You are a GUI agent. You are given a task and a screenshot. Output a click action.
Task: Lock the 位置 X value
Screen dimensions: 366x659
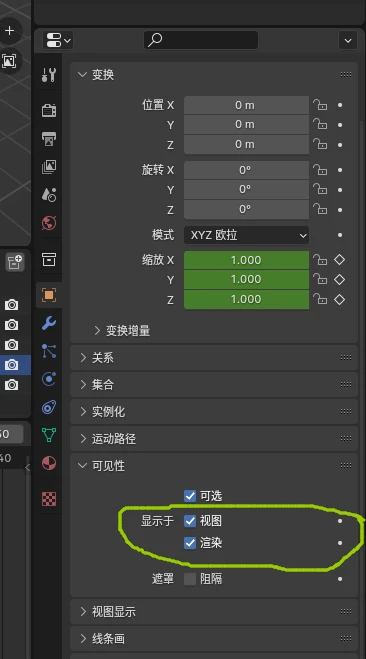click(320, 105)
